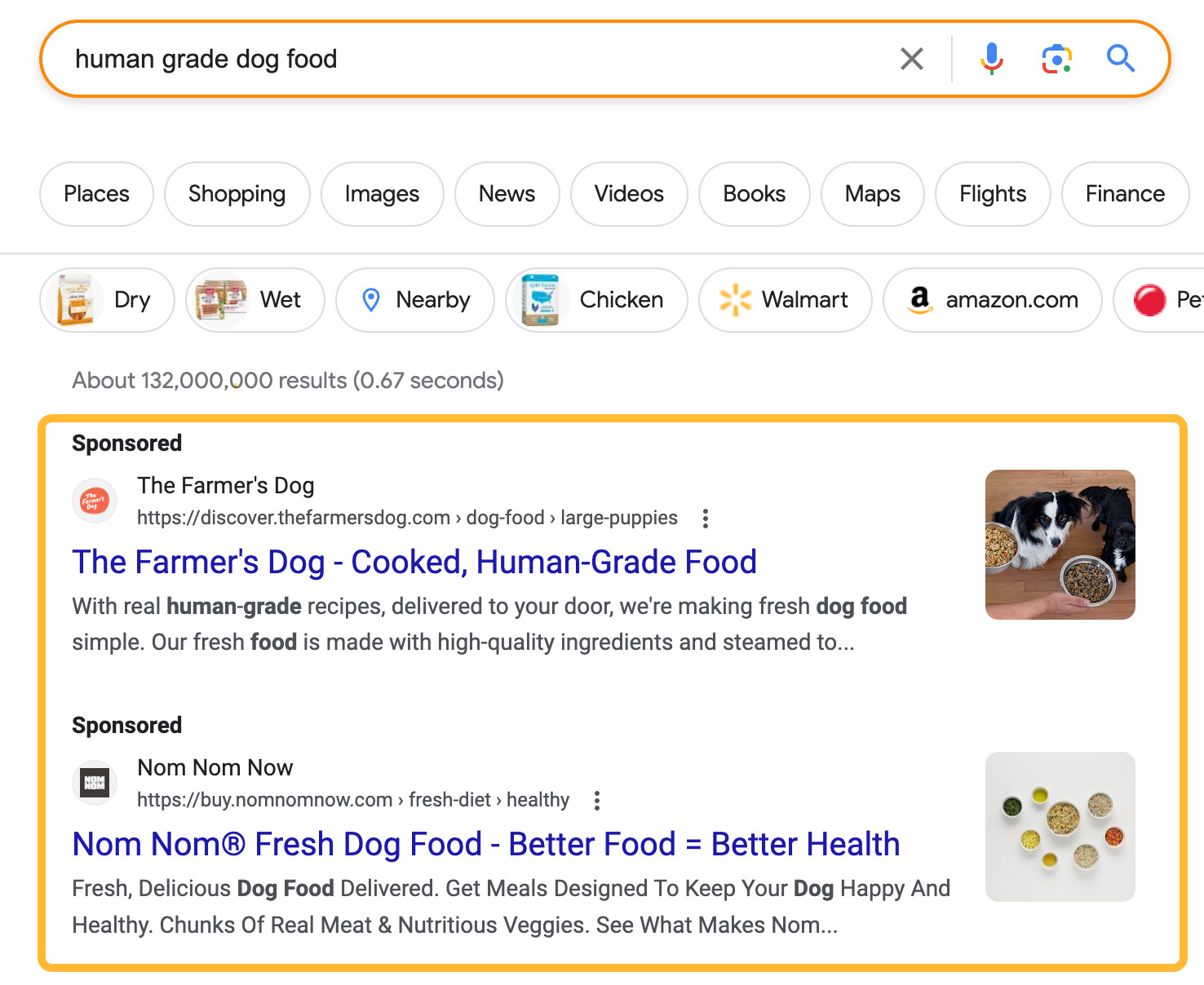Screen dimensions: 1204x985
Task: Click the Nom Nom Now favicon
Action: [x=94, y=783]
